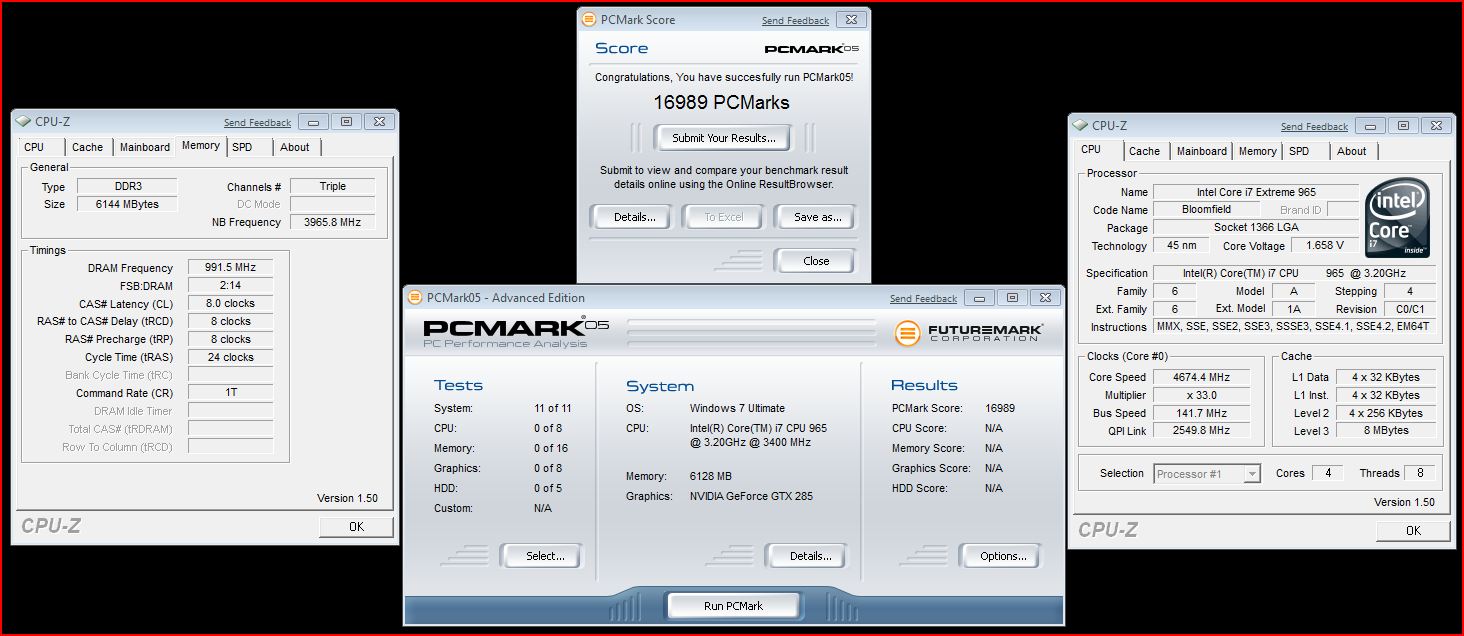Screen dimensions: 1464x636
Task: Click OK in the CPU-Z CPU window
Action: (x=1413, y=531)
